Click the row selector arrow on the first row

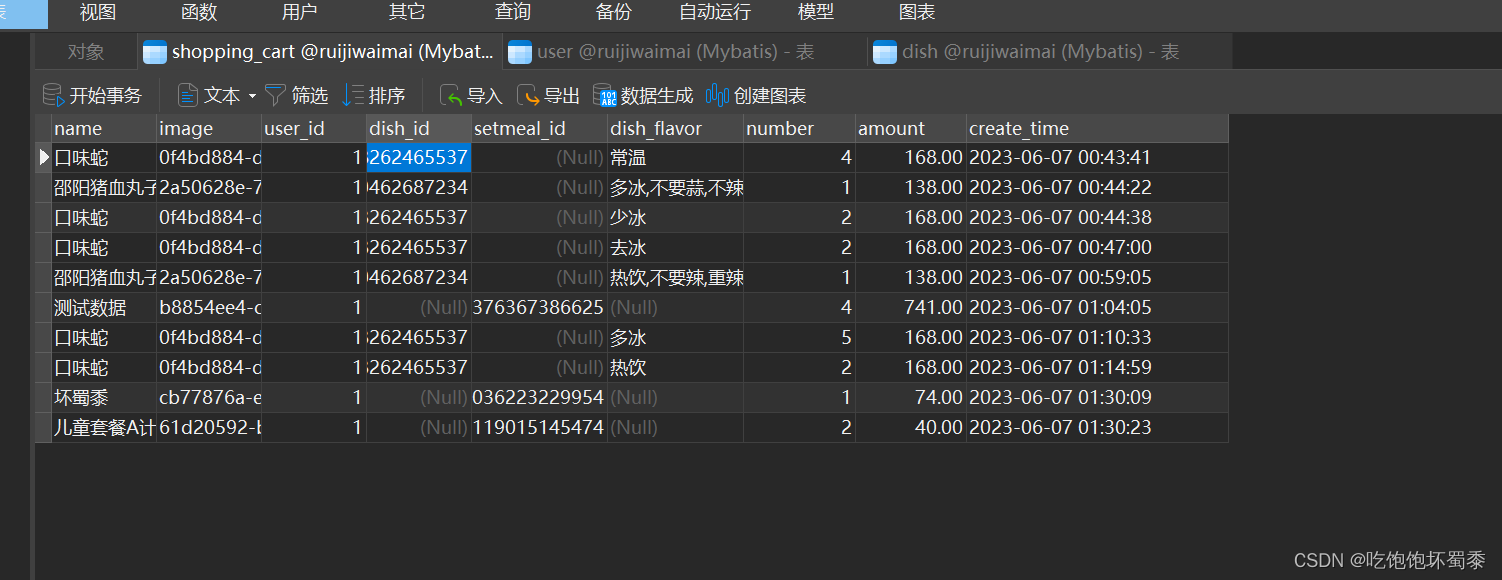click(43, 157)
